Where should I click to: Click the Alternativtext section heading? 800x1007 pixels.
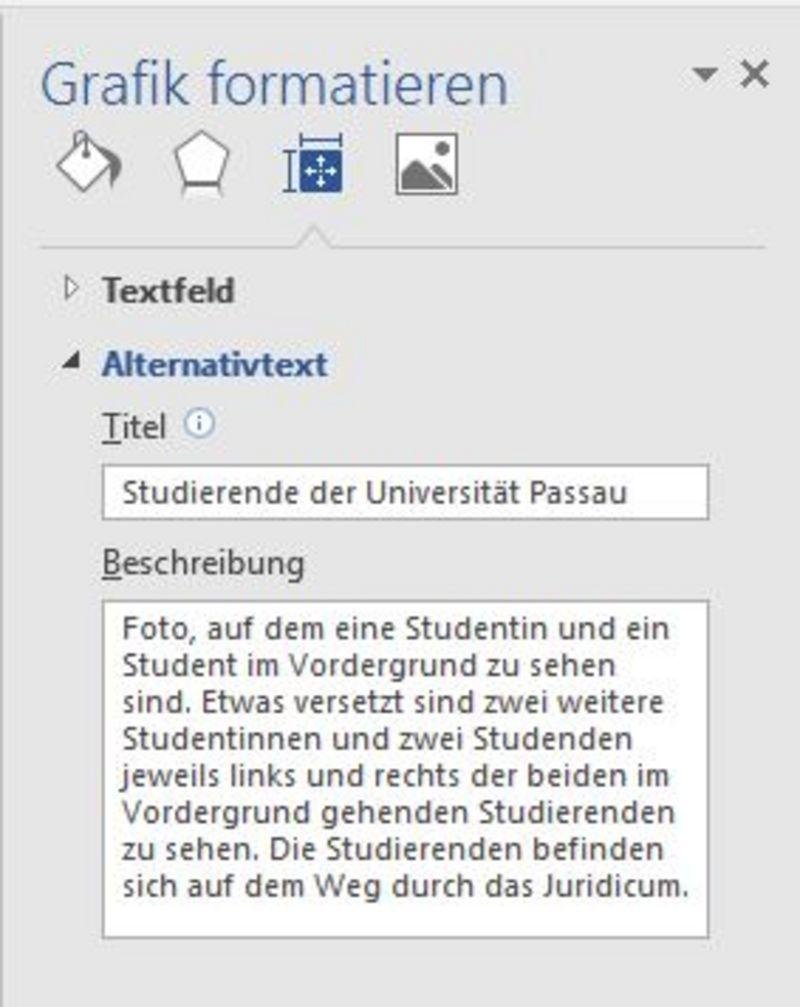pyautogui.click(x=215, y=365)
